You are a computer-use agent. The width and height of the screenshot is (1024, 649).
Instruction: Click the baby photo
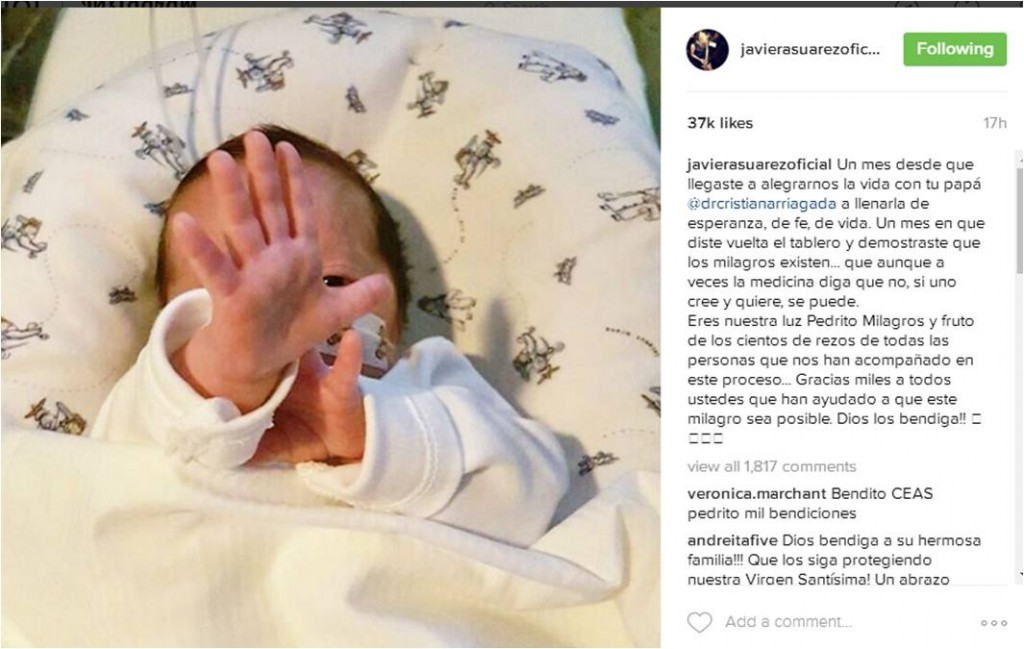click(330, 328)
